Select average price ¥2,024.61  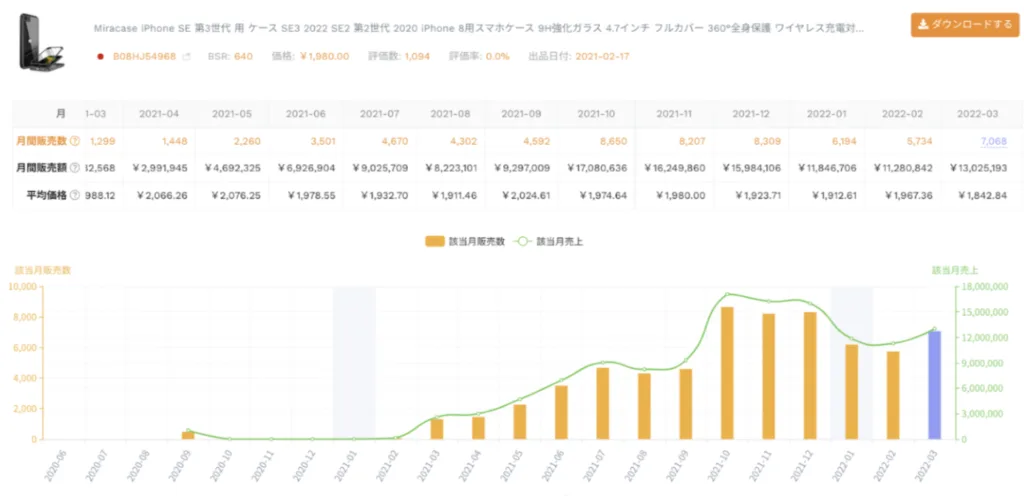[524, 196]
